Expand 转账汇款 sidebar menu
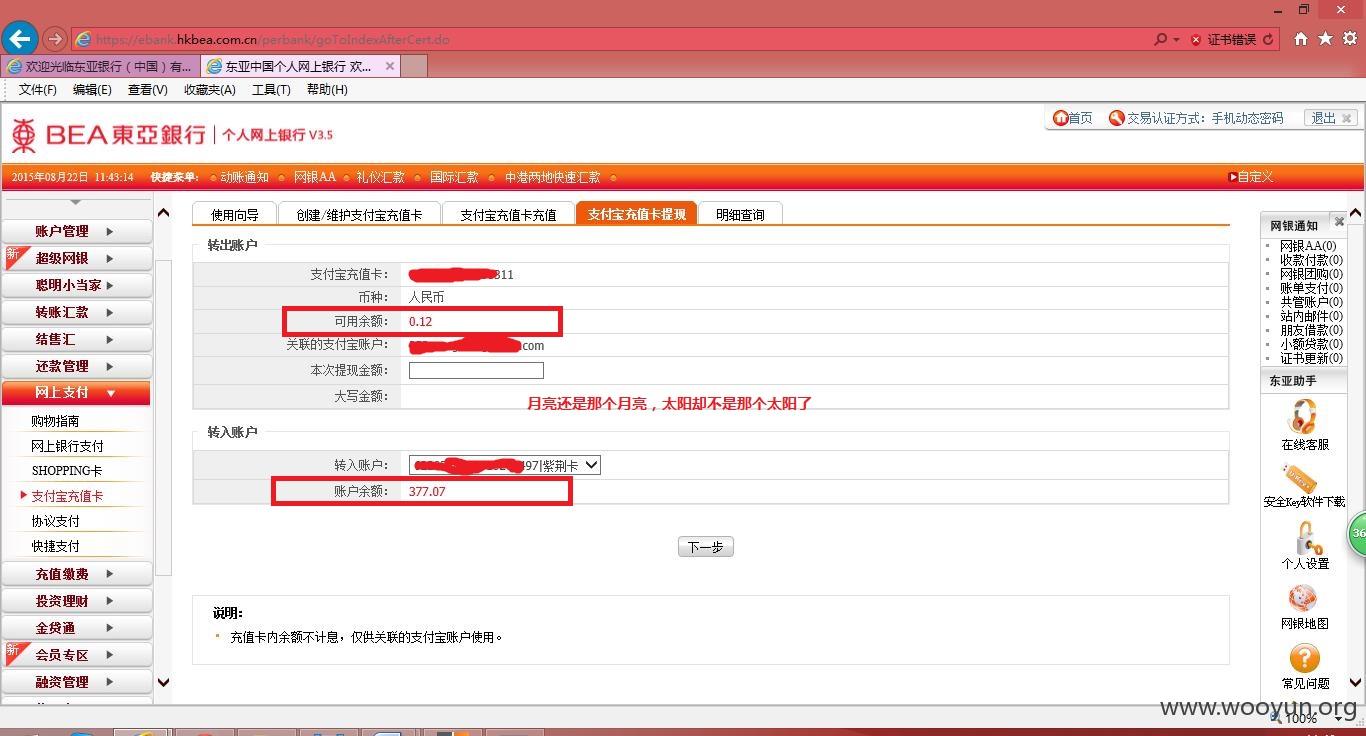The image size is (1366, 736). click(76, 312)
